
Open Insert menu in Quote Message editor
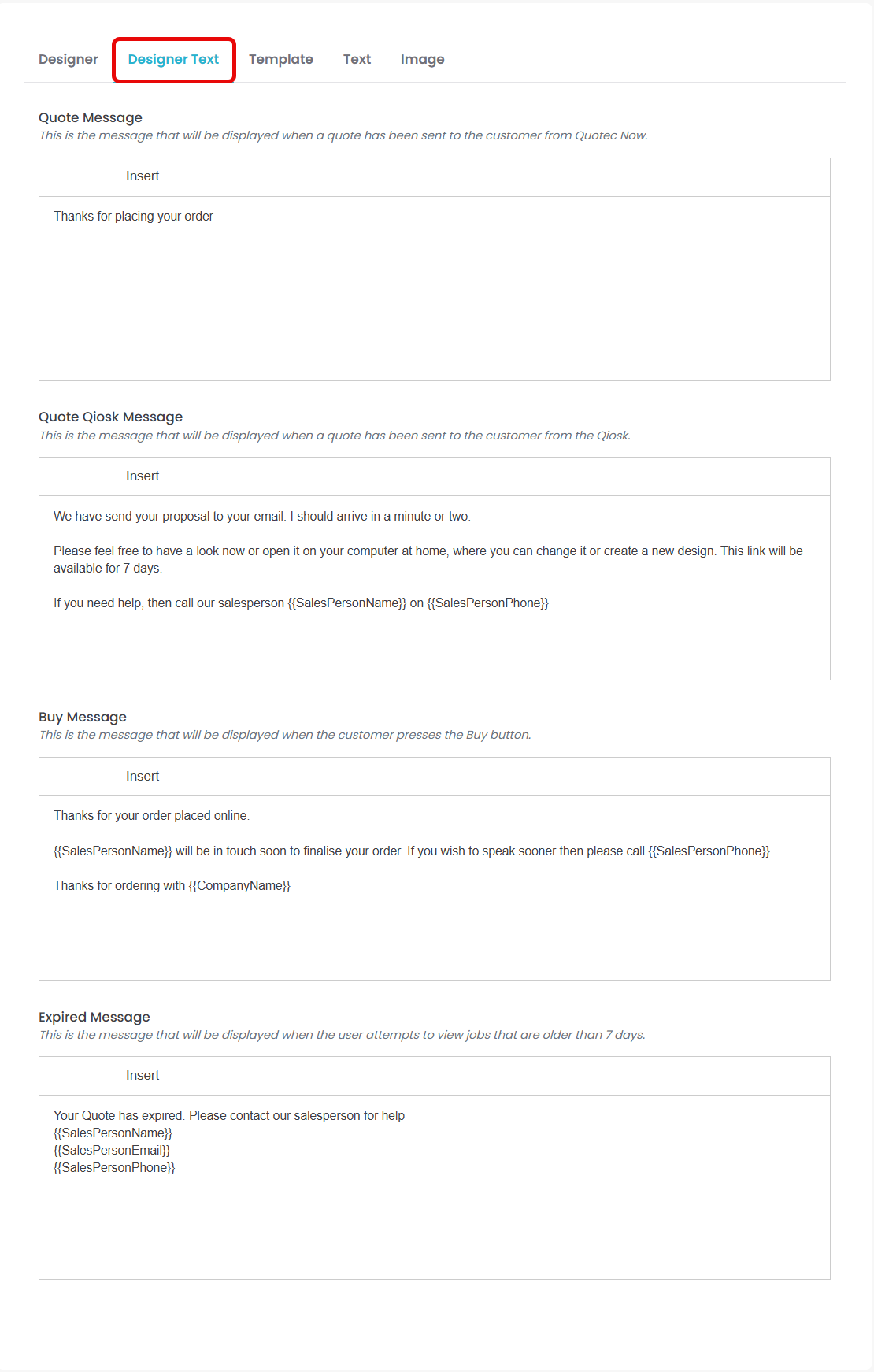(143, 176)
